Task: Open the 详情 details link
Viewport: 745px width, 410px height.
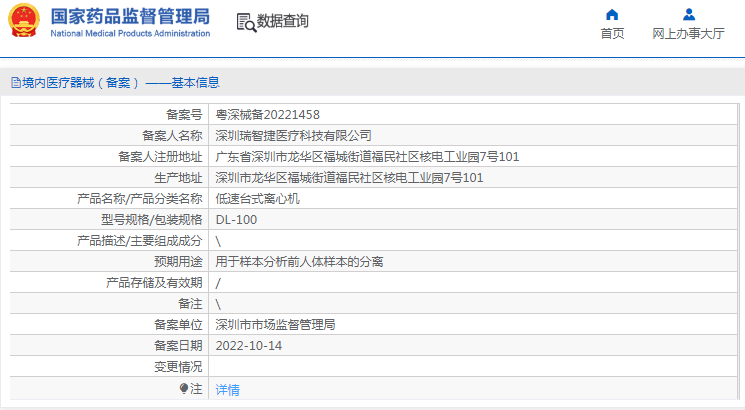Action: [x=228, y=390]
